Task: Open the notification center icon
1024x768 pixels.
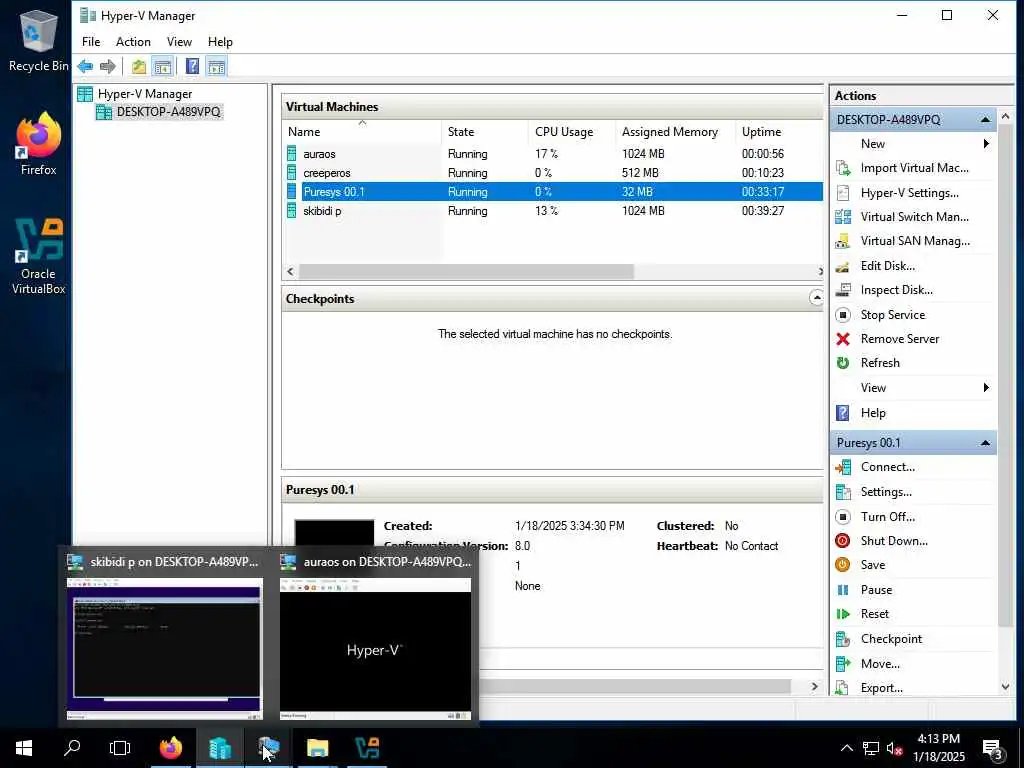Action: [x=993, y=748]
